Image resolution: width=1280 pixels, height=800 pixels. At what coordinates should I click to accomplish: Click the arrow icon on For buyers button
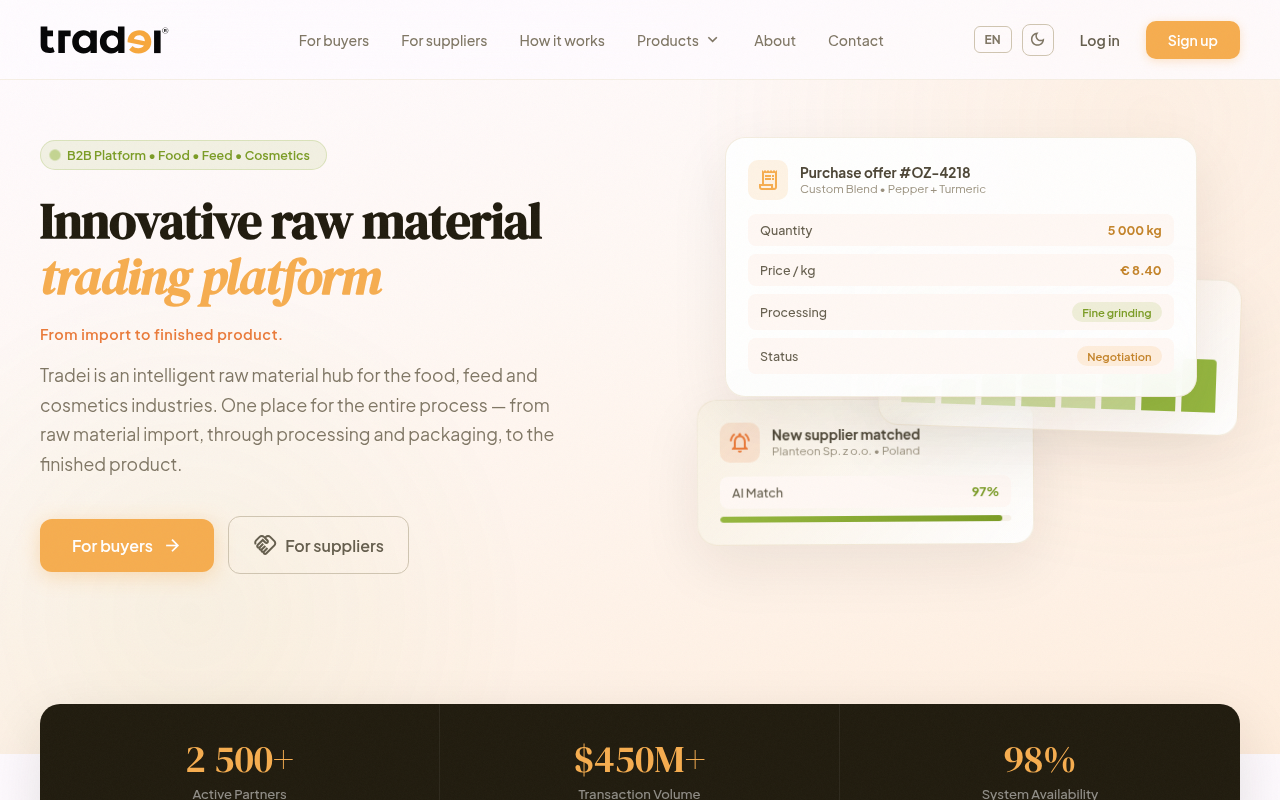pos(172,545)
